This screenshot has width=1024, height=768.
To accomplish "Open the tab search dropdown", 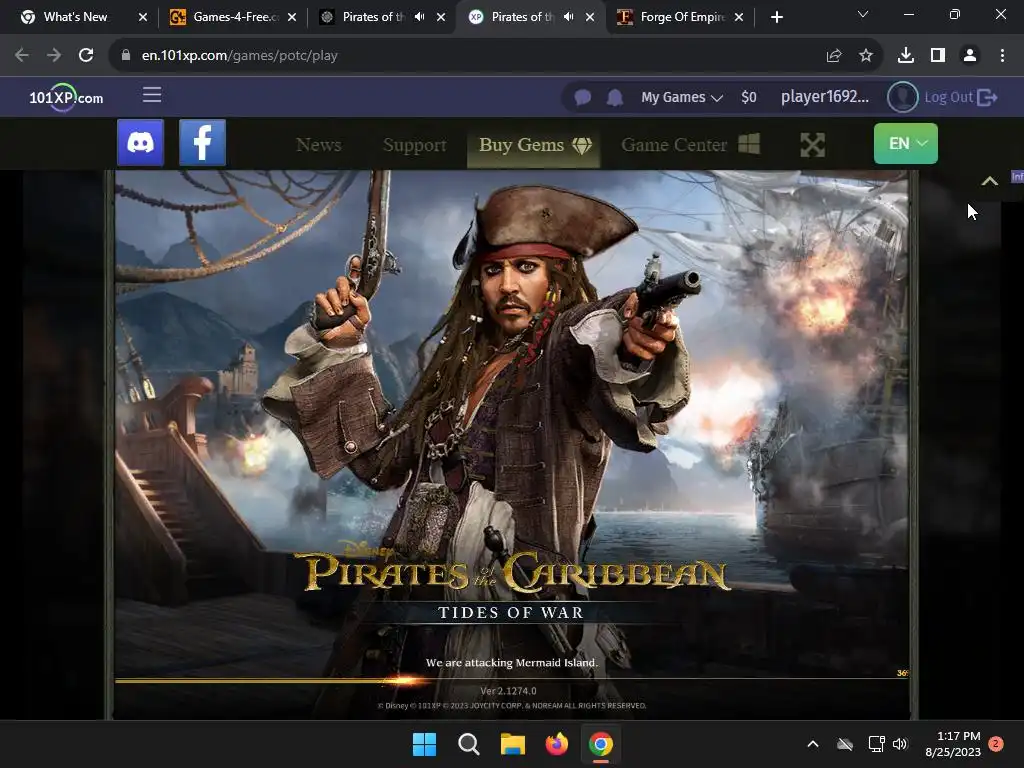I will (x=863, y=14).
